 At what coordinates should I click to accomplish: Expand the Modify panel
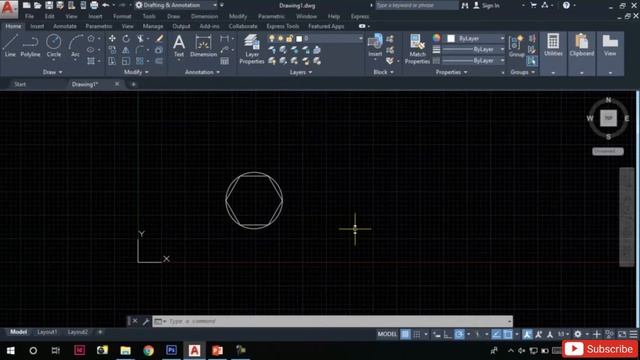click(x=136, y=72)
